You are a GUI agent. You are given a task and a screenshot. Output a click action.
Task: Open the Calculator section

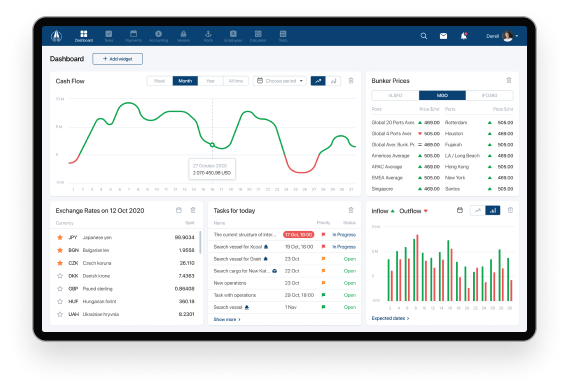[x=258, y=36]
